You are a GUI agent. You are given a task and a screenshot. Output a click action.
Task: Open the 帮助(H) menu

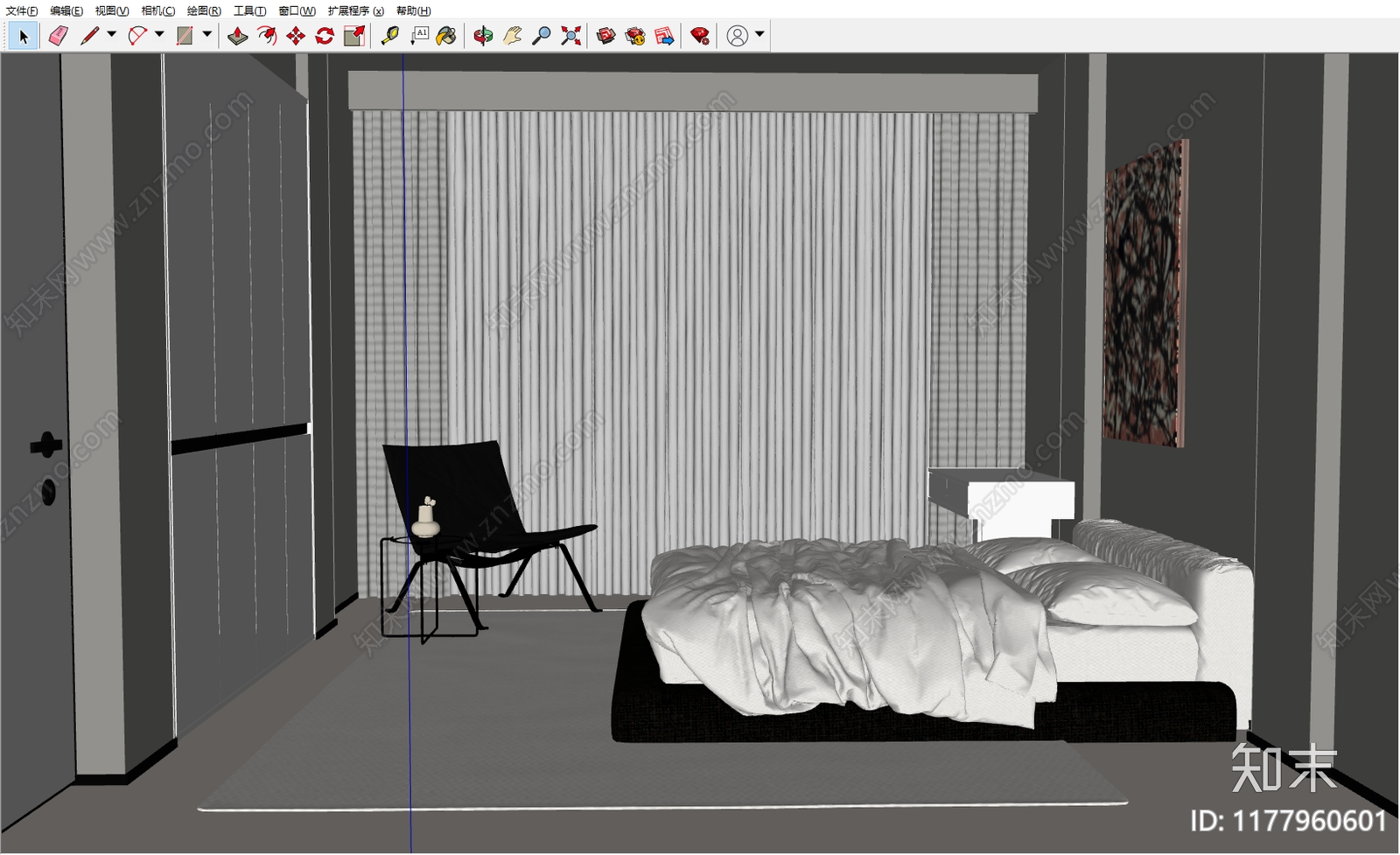[x=413, y=11]
